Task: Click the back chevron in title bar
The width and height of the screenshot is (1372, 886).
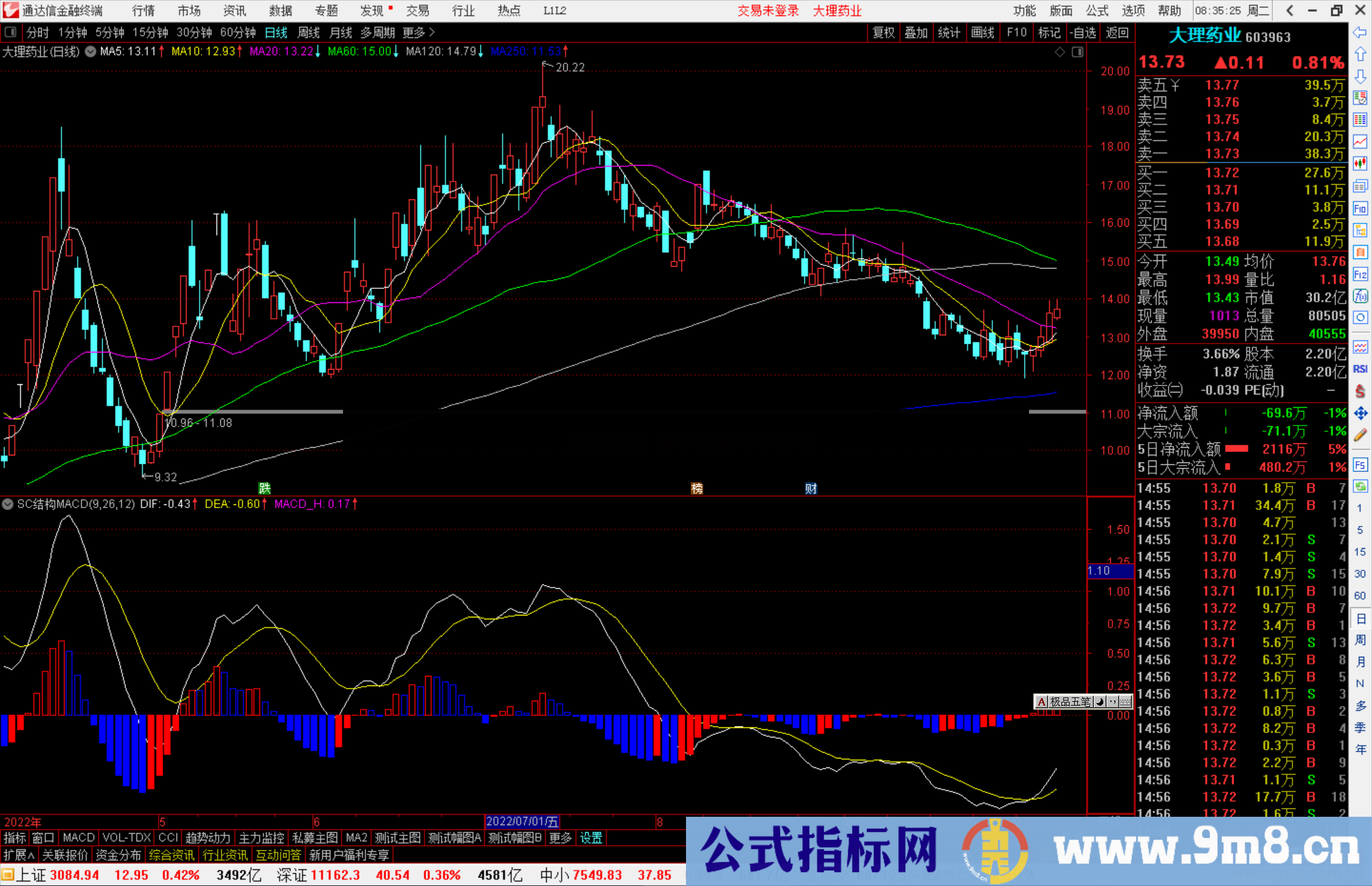Action: coord(1289,10)
